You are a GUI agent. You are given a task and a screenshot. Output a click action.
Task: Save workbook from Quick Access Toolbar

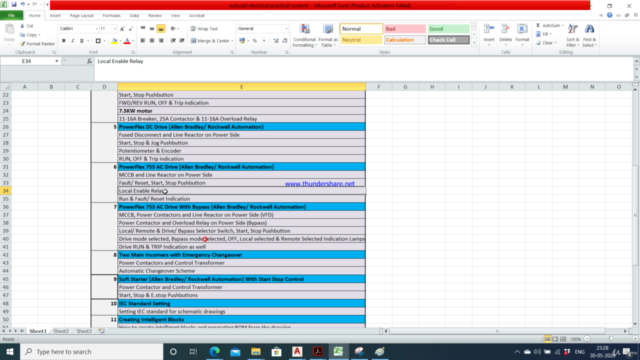13,4
